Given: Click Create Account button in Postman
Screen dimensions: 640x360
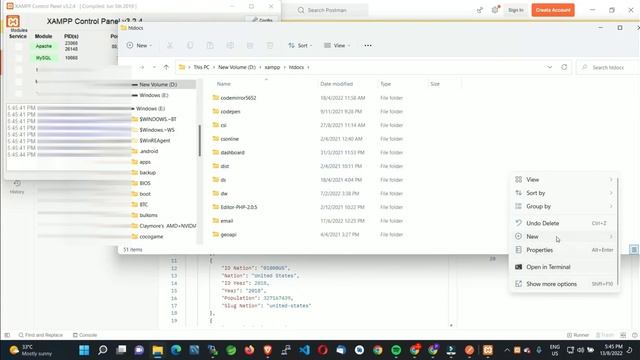Looking at the screenshot, I should point(553,10).
